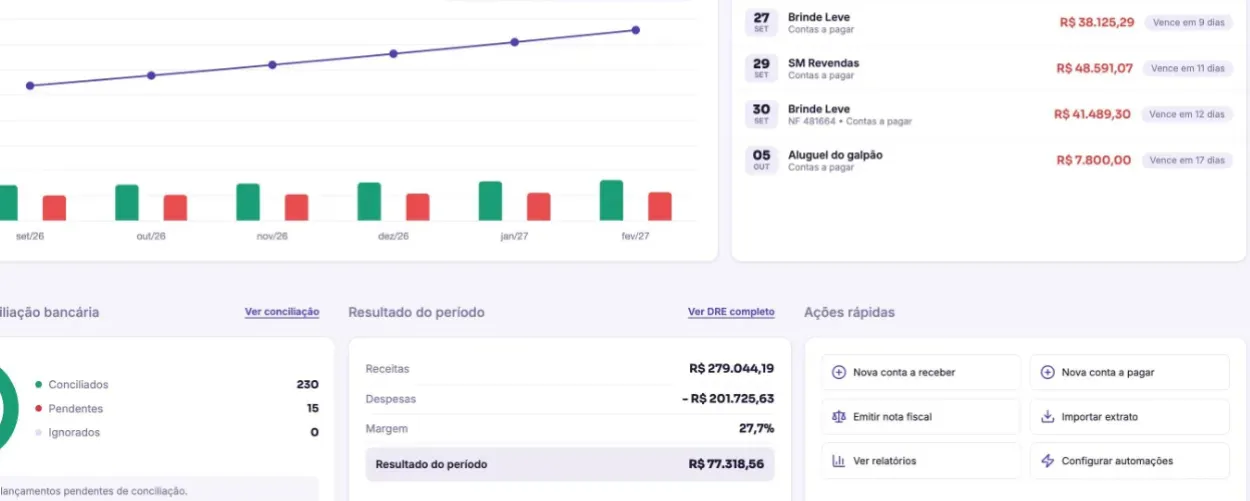Select the 27 SET date badge
Image resolution: width=1250 pixels, height=501 pixels.
pyautogui.click(x=761, y=22)
